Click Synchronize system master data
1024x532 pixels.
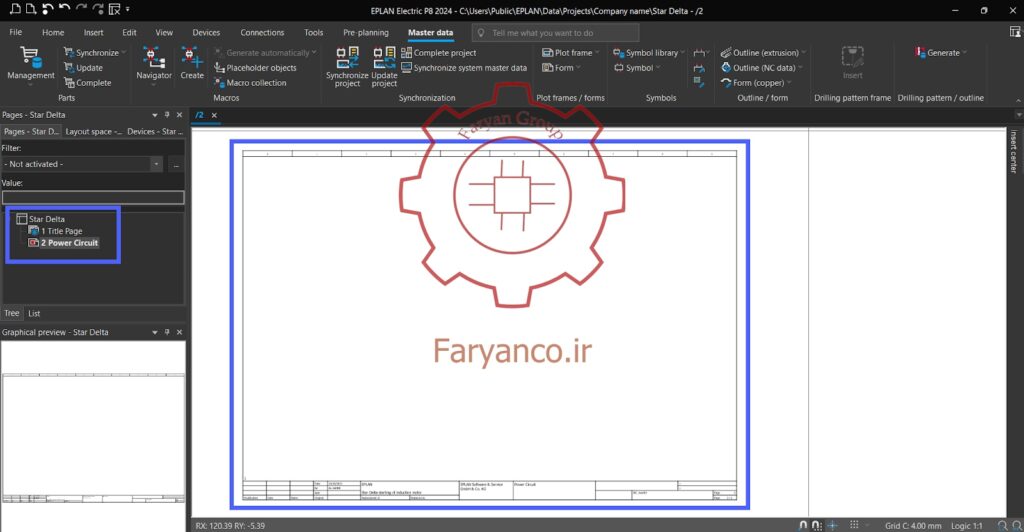[x=464, y=68]
